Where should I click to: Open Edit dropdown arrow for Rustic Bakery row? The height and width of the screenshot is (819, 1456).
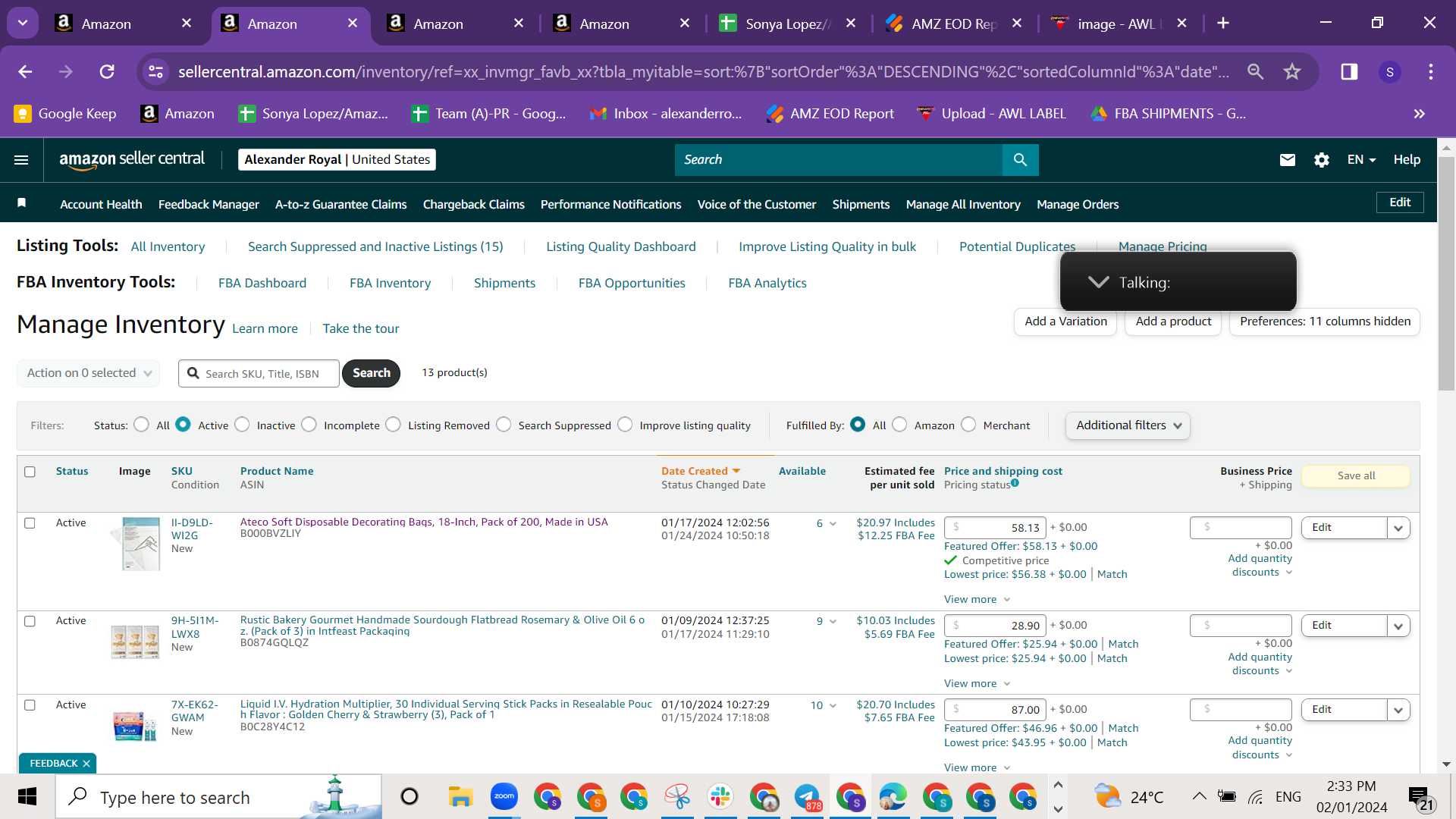pyautogui.click(x=1398, y=626)
